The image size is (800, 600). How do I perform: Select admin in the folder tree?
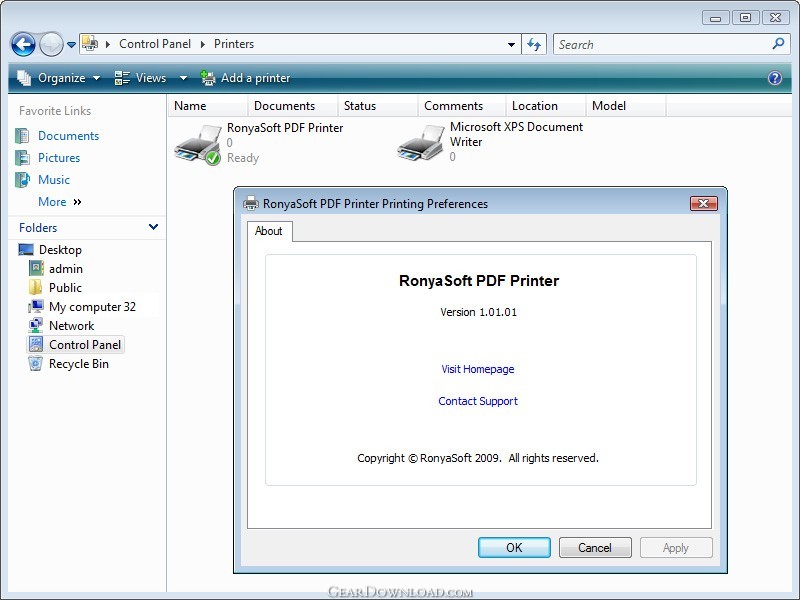pos(66,268)
